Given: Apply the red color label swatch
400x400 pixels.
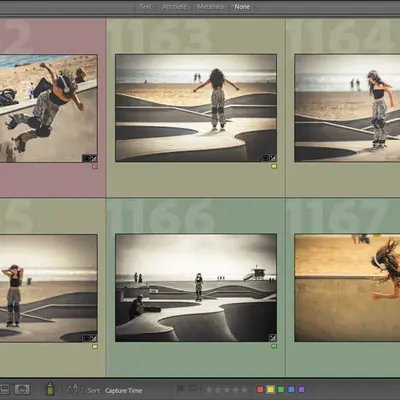Looking at the screenshot, I should (260, 389).
